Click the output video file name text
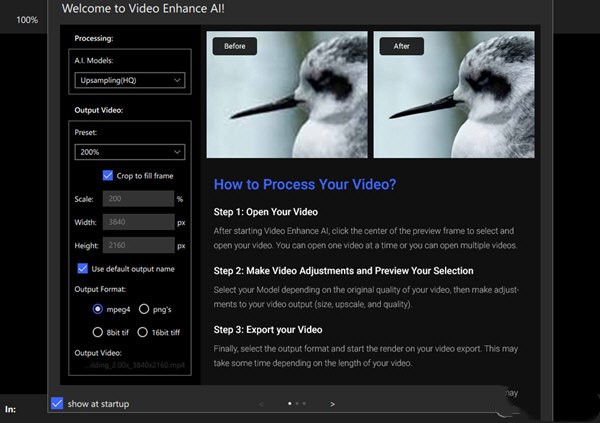 (135, 365)
